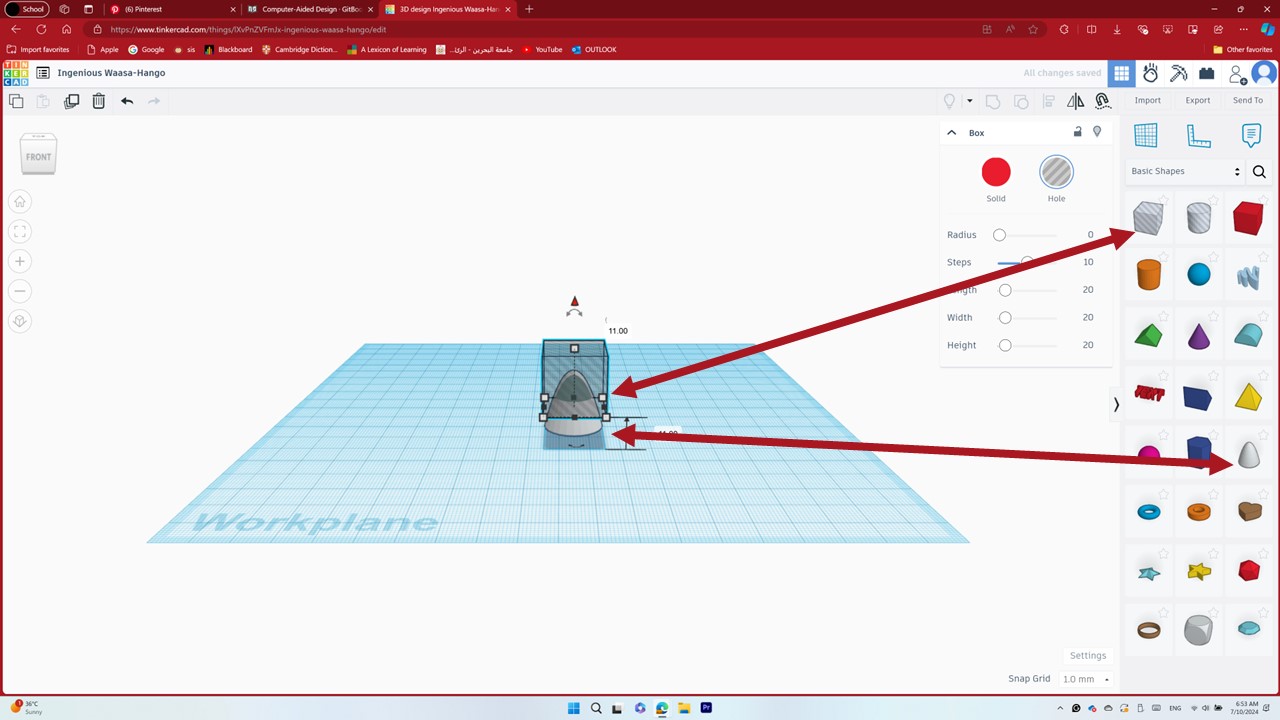The height and width of the screenshot is (720, 1280).
Task: Click the Settings button
Action: pyautogui.click(x=1088, y=656)
